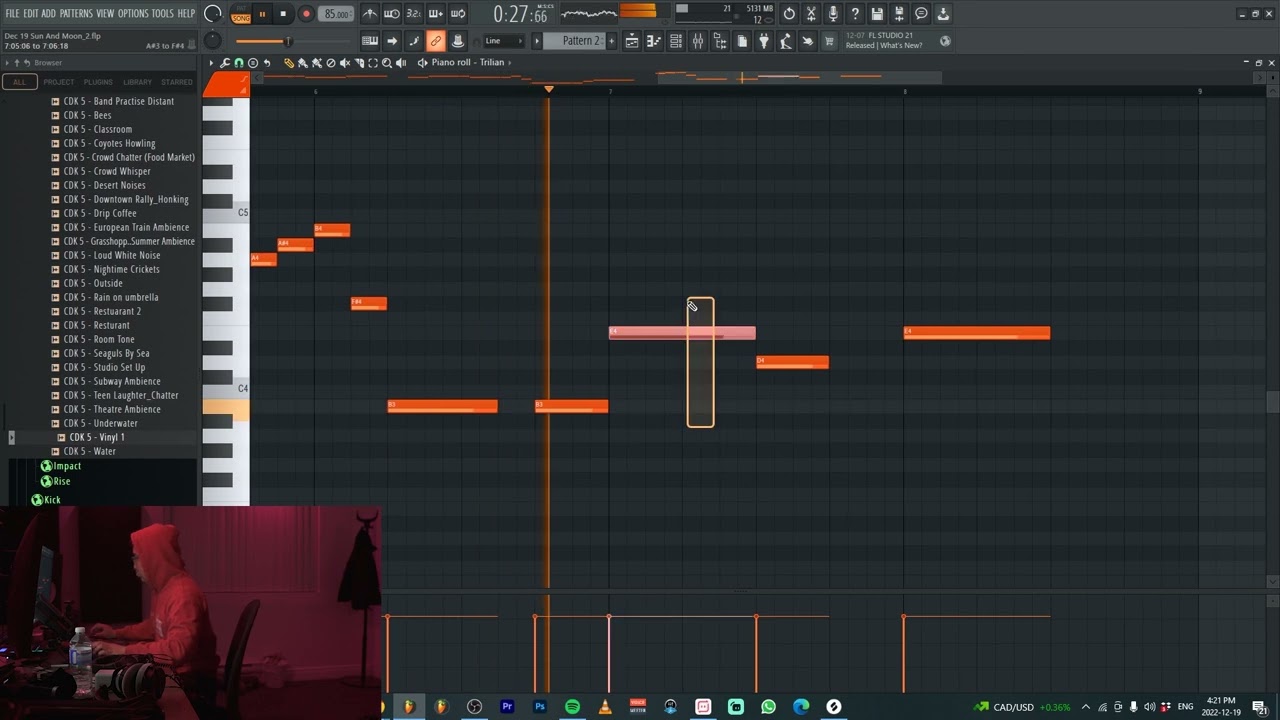Open the plugin picker plug icon

click(x=763, y=41)
